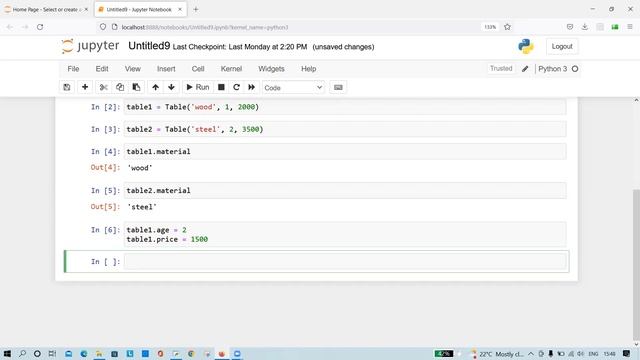Click the browser address bar URL
640x360 pixels.
point(204,27)
